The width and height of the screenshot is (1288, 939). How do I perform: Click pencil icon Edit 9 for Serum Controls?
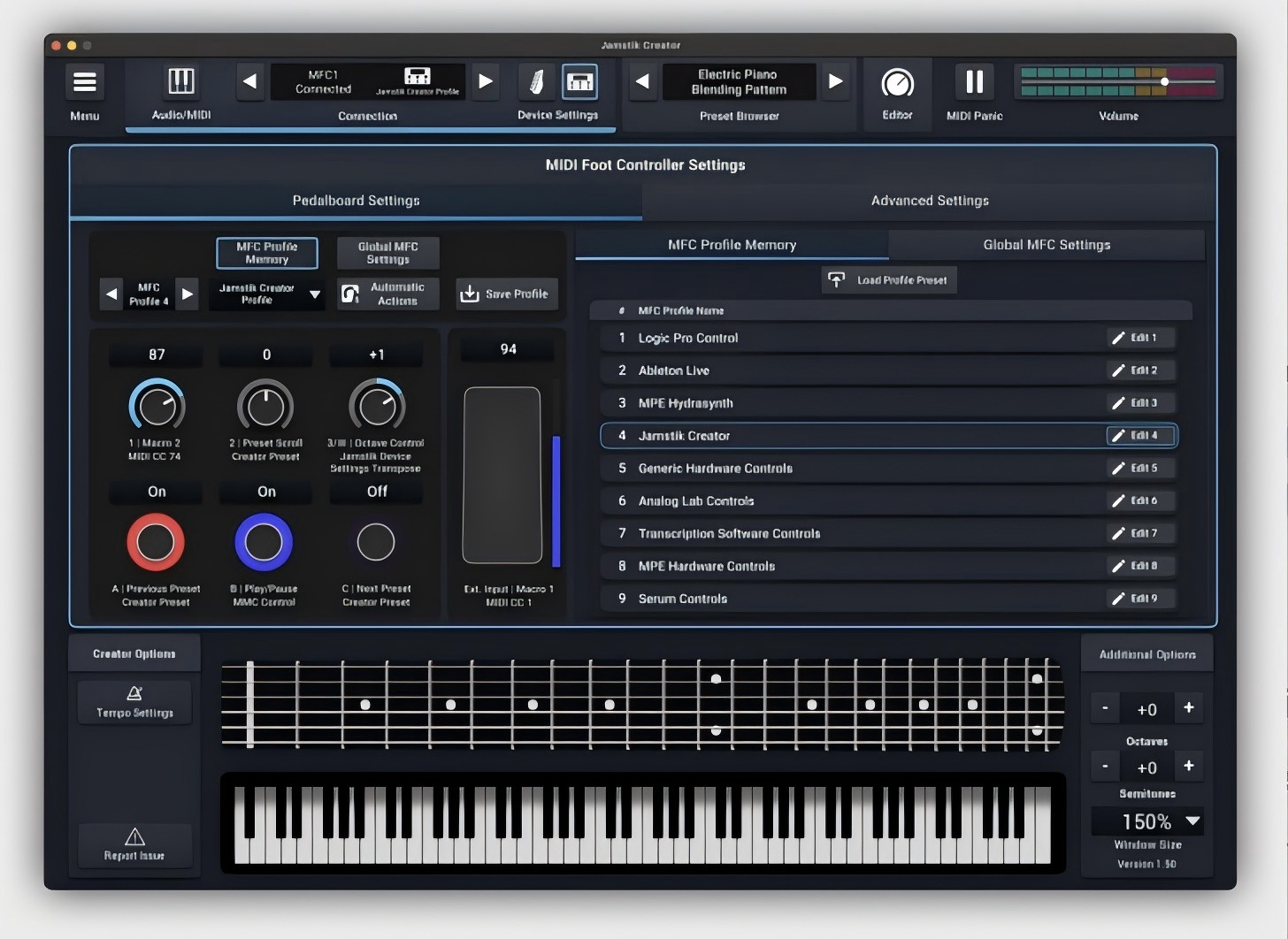1118,599
